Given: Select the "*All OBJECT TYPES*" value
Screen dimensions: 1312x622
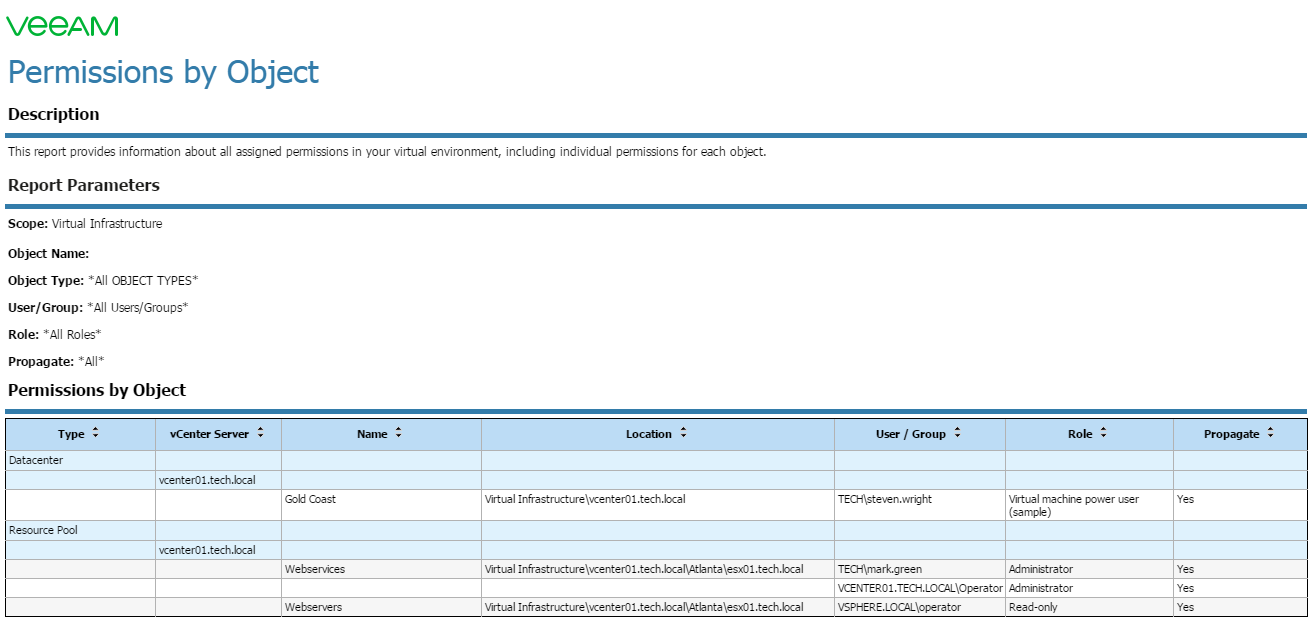Looking at the screenshot, I should point(143,281).
